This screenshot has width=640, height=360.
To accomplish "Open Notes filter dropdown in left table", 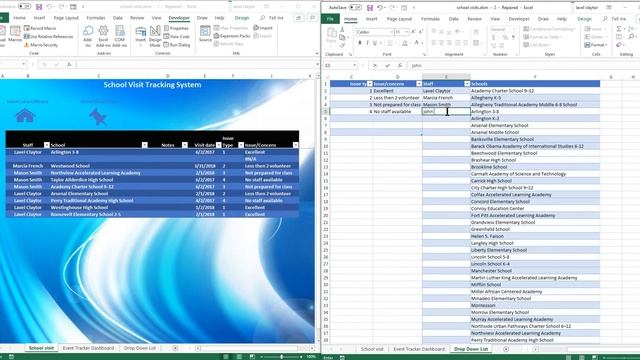I will coord(184,145).
